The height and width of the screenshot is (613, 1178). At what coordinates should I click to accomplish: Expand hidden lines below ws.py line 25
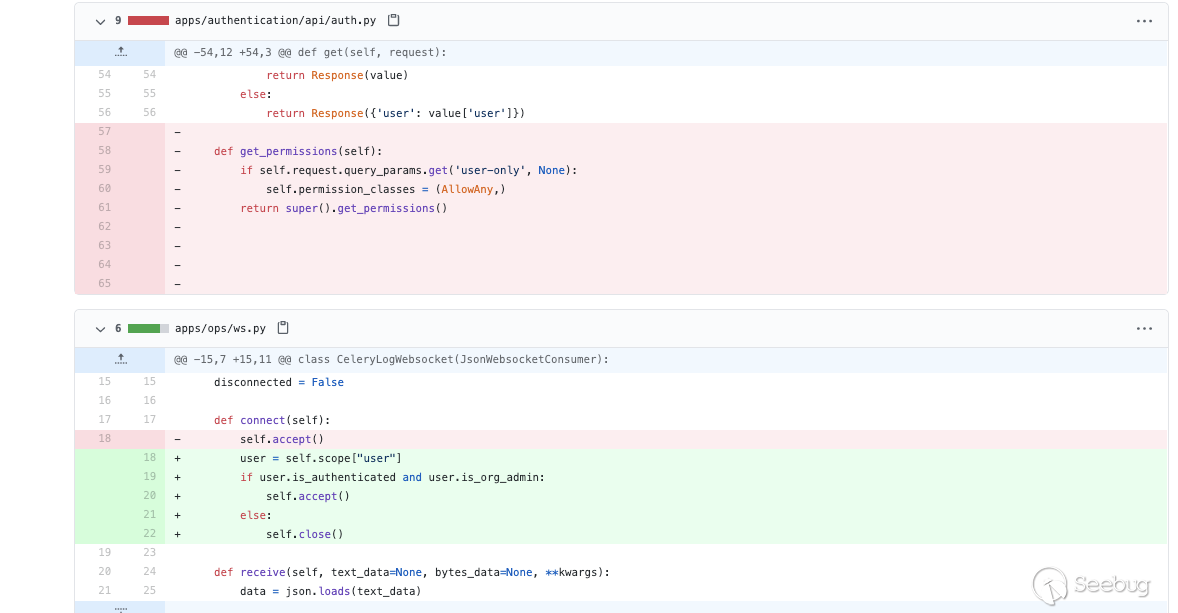[120, 608]
